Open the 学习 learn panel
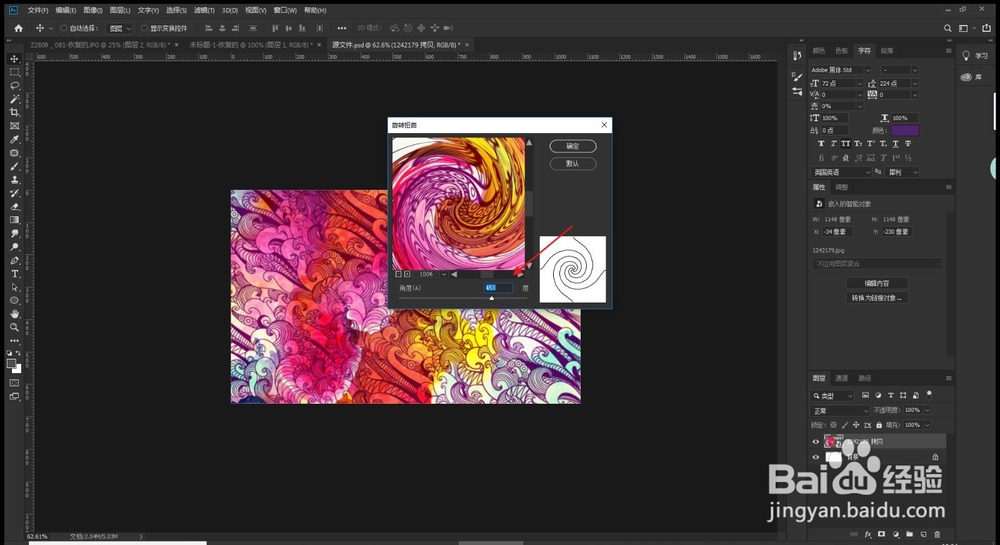This screenshot has width=1000, height=545. tap(976, 56)
